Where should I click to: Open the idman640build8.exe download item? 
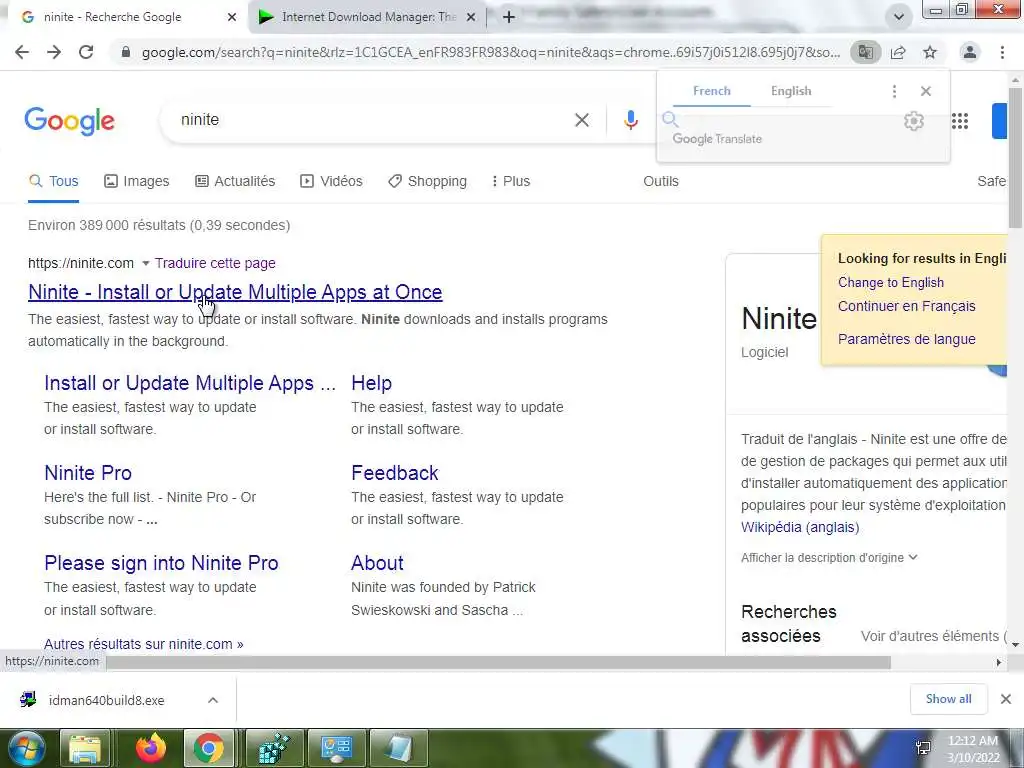tap(107, 700)
